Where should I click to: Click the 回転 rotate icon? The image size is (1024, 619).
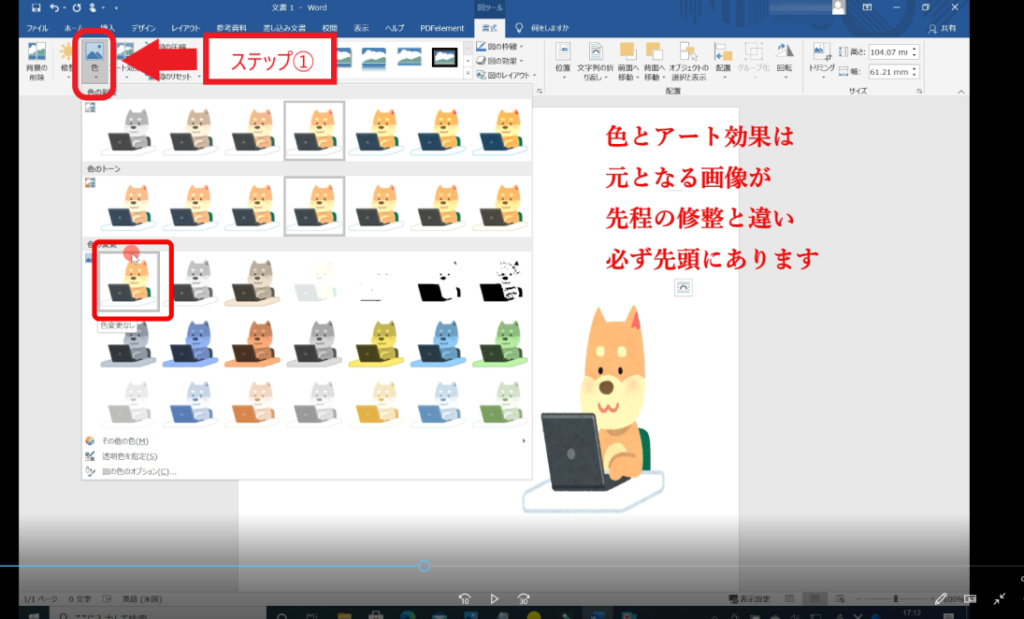784,60
